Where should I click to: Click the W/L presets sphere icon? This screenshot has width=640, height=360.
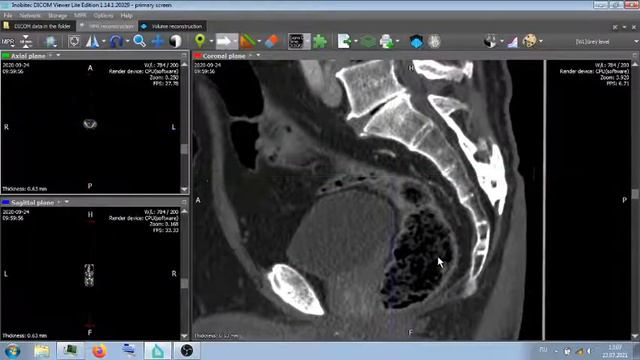[x=490, y=41]
